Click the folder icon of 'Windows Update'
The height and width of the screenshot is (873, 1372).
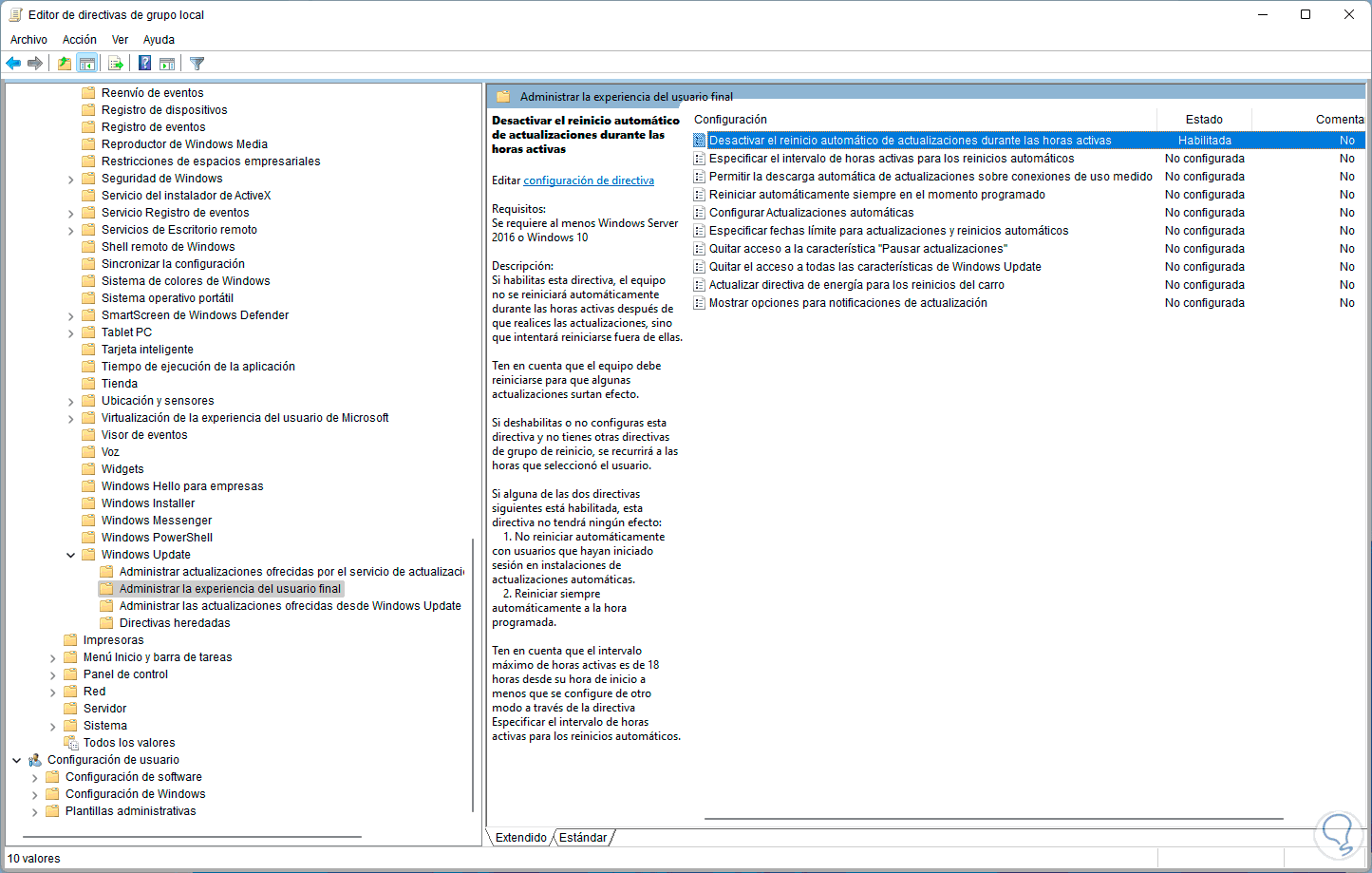[x=88, y=555]
